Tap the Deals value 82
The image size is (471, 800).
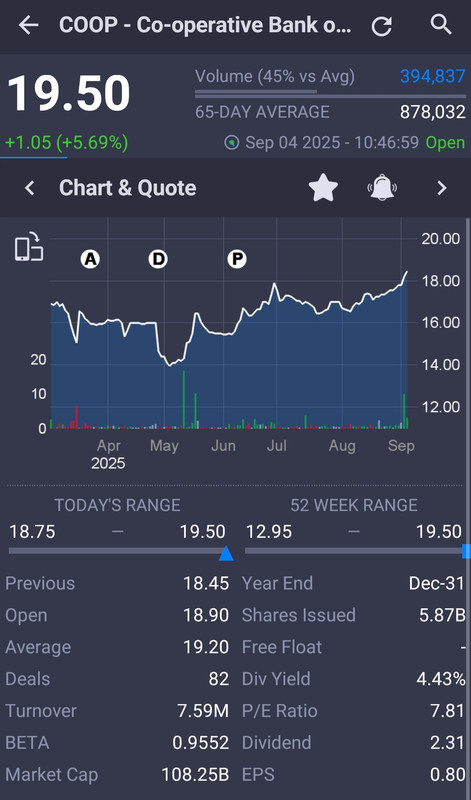(219, 679)
